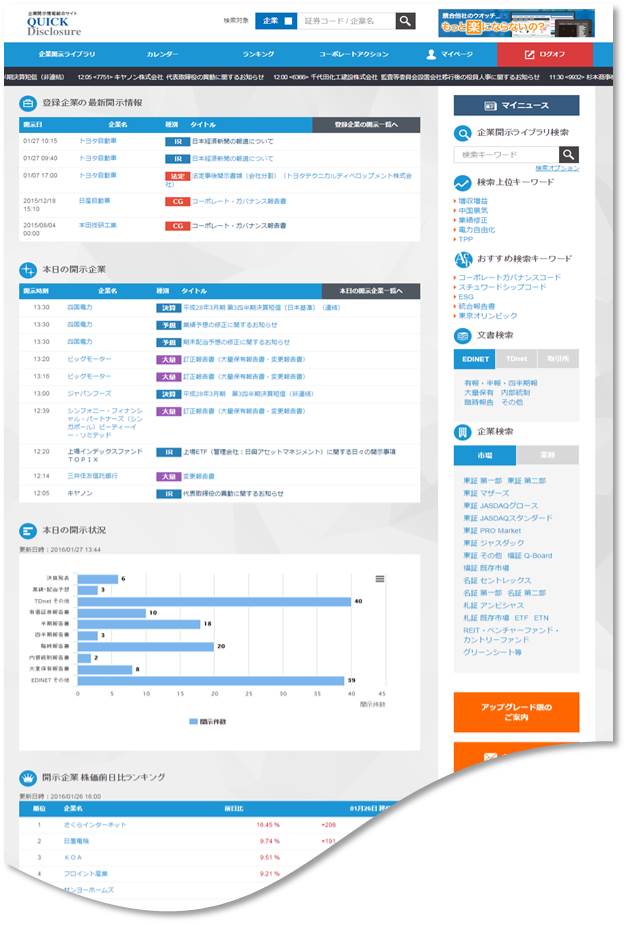This screenshot has width=626, height=925.
Task: Click IR badge in キヤノン row
Action: (x=169, y=494)
